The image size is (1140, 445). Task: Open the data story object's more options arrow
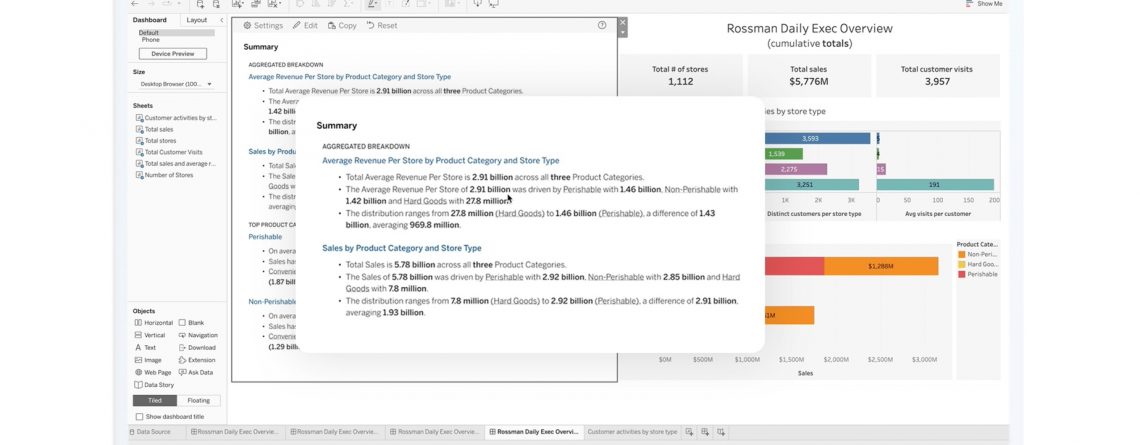[x=622, y=32]
